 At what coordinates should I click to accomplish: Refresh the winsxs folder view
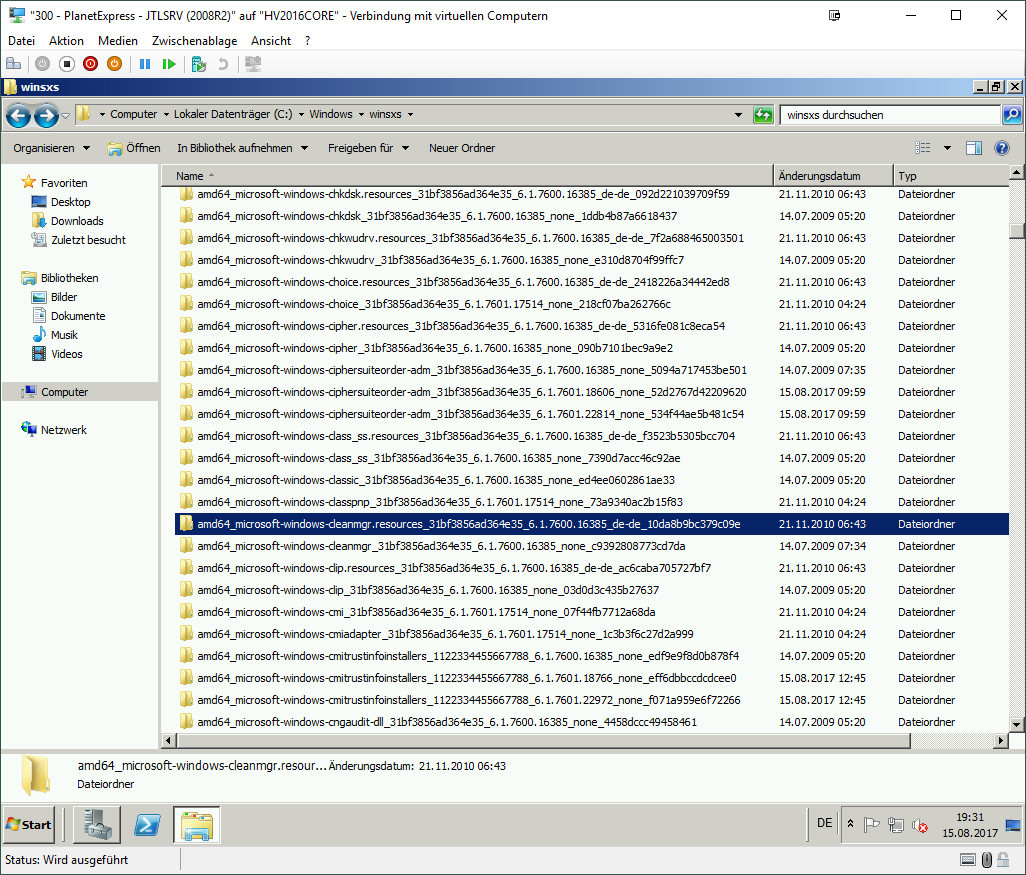tap(763, 115)
